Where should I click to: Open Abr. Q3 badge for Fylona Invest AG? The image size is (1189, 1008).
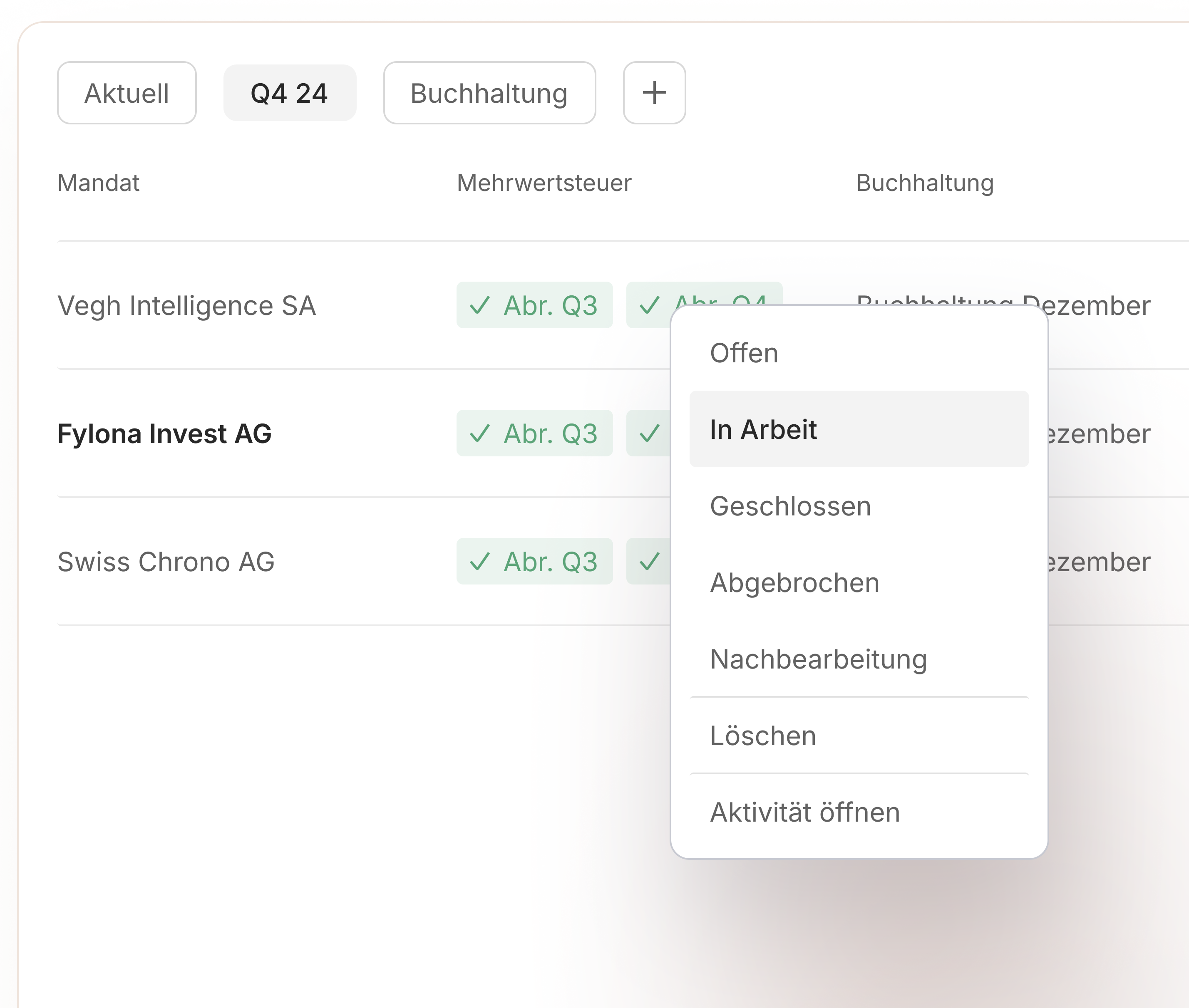pyautogui.click(x=534, y=433)
